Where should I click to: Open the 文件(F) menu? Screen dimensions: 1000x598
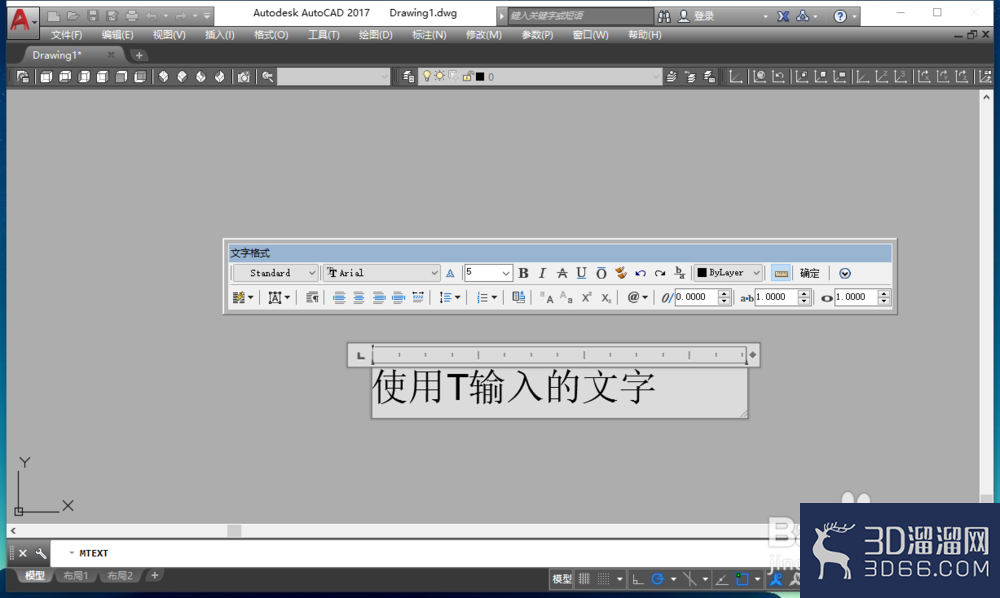66,34
